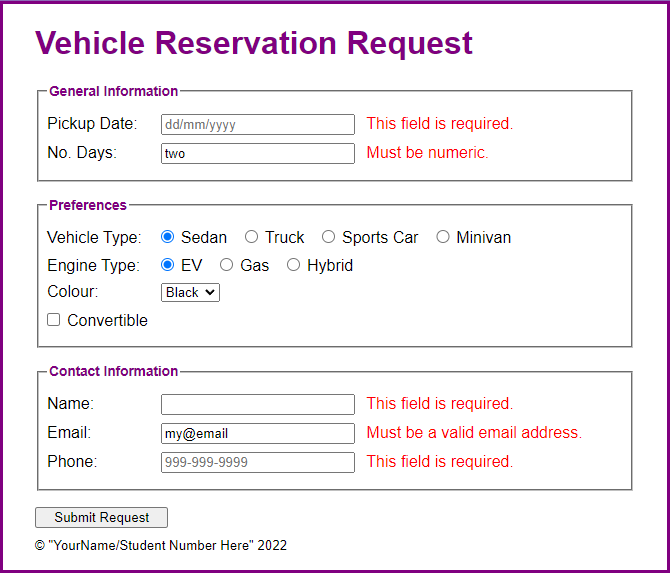Select EV engine type
670x573 pixels.
pos(168,265)
